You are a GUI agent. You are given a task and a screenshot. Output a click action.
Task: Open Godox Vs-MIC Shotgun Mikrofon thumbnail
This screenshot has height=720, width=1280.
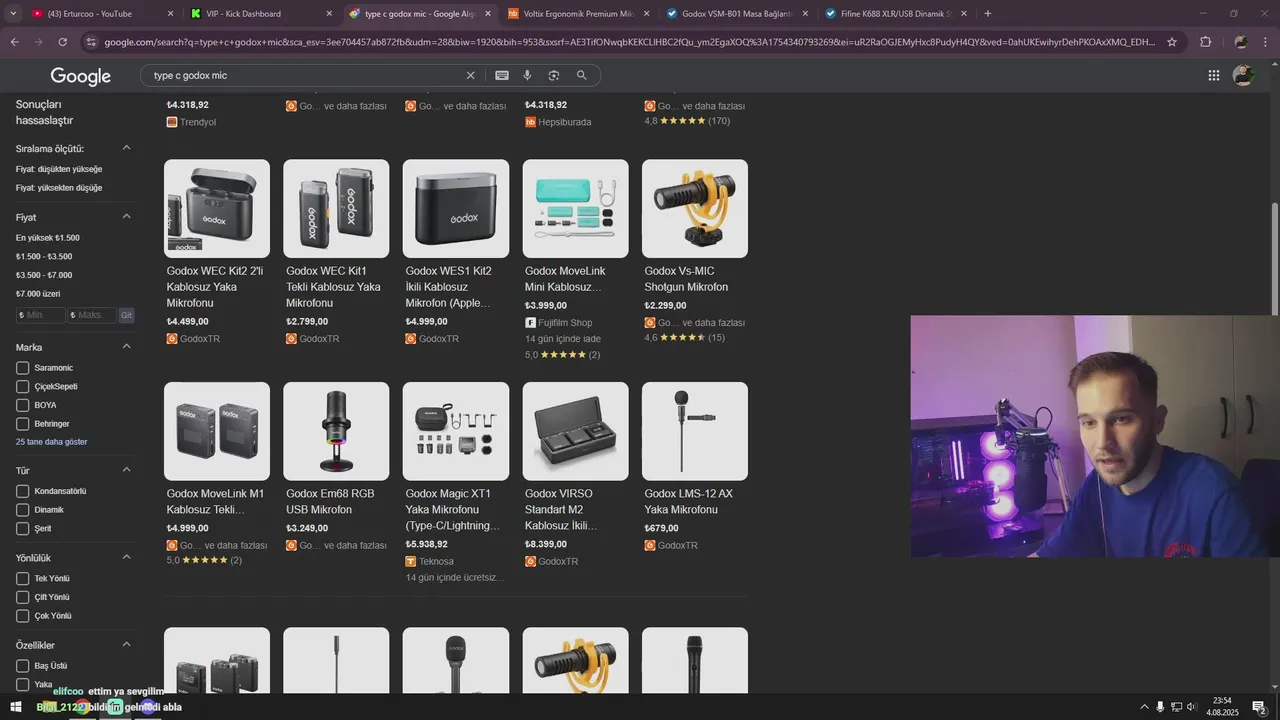tap(695, 208)
